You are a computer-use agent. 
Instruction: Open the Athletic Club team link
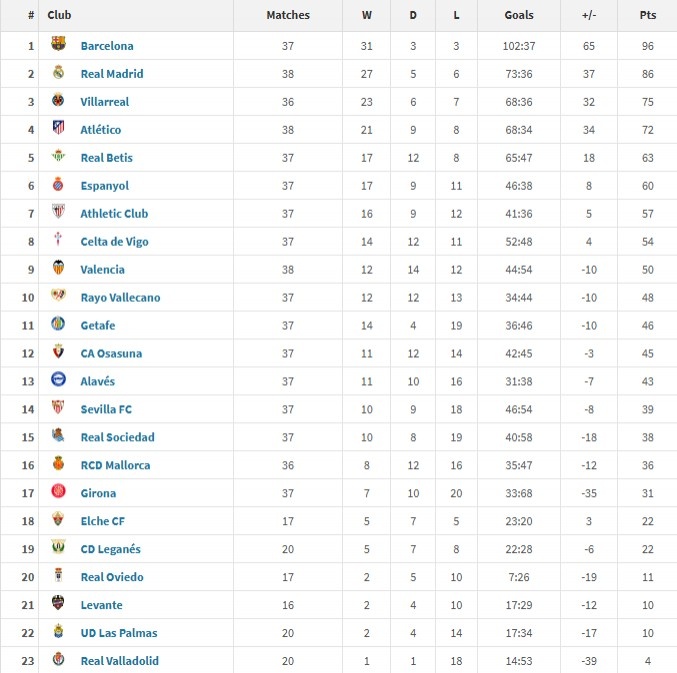114,214
